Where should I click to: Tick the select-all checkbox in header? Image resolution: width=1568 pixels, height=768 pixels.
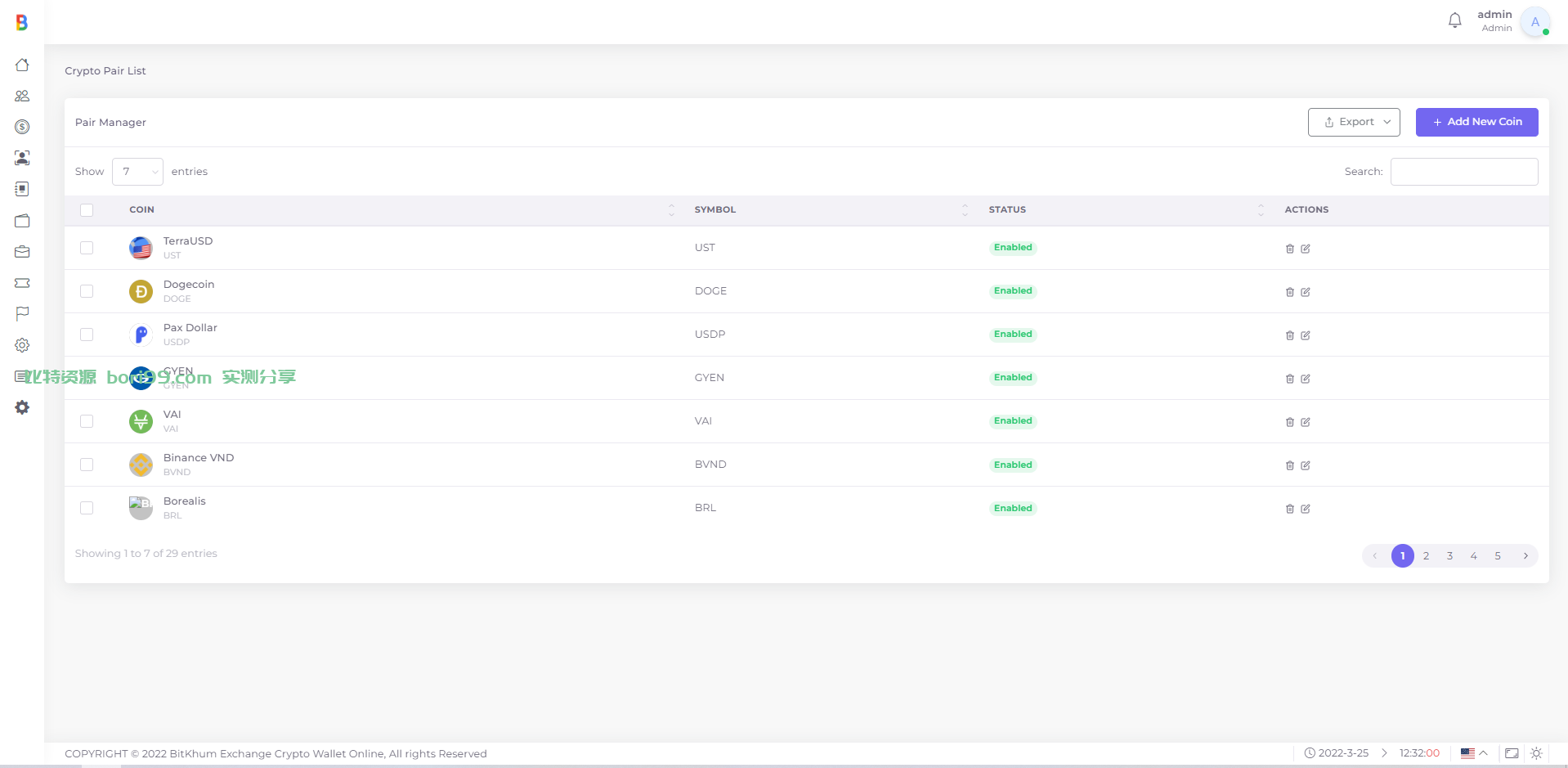[87, 210]
